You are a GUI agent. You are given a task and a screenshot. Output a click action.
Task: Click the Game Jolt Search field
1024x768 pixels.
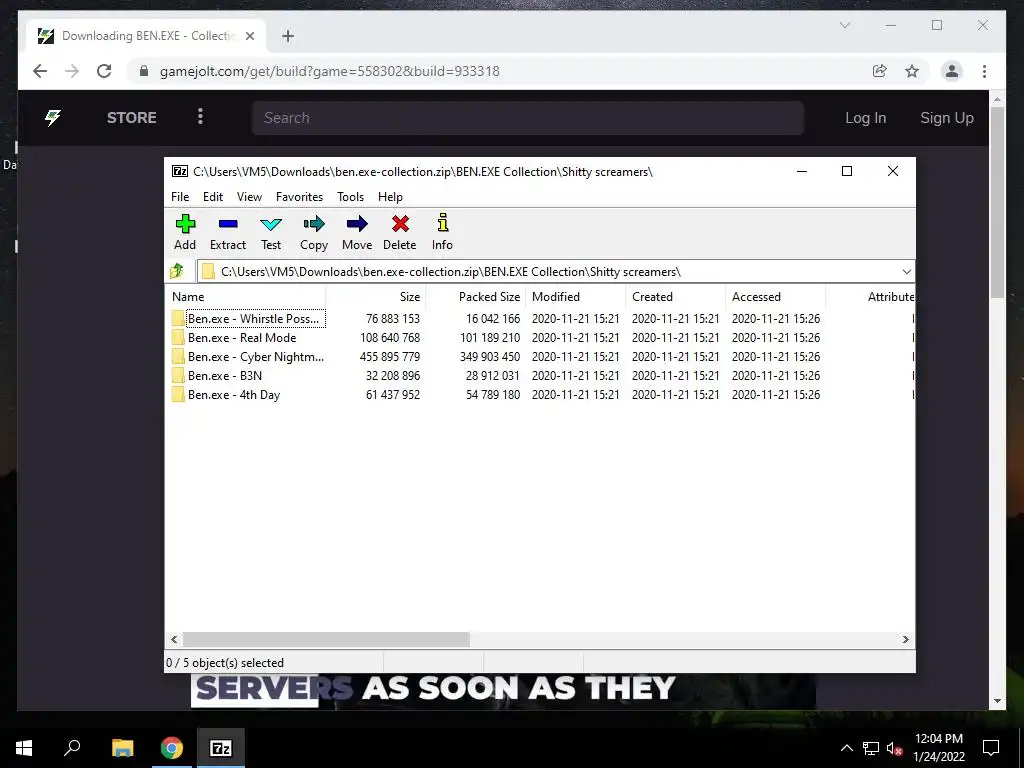coord(528,118)
